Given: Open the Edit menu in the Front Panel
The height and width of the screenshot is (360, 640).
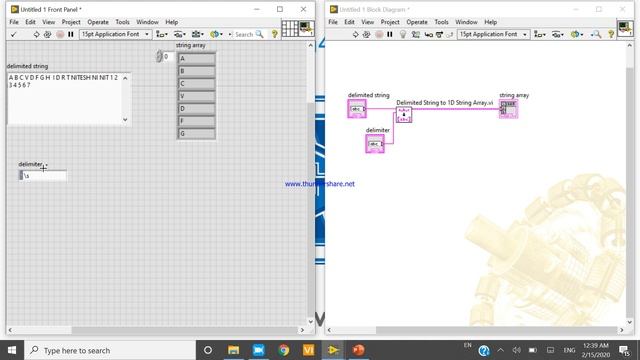Looking at the screenshot, I should click(30, 22).
